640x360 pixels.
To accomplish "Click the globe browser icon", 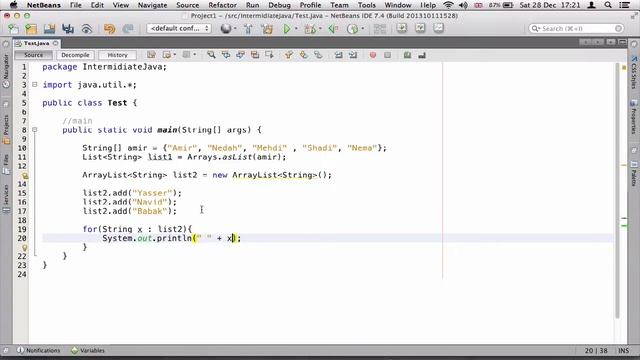I will 226,29.
